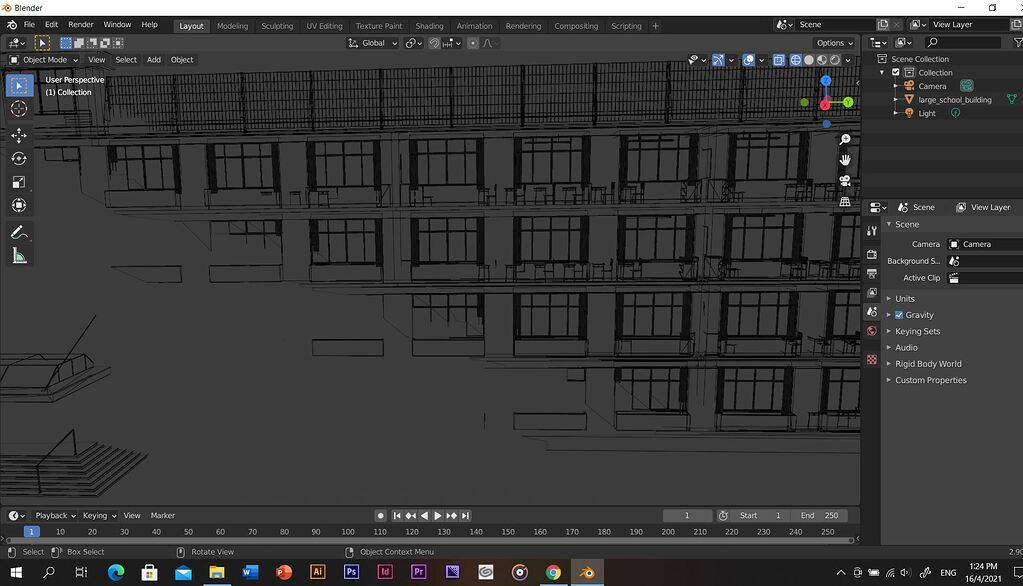Activate the Transform tool
The height and width of the screenshot is (586, 1023).
tap(19, 206)
